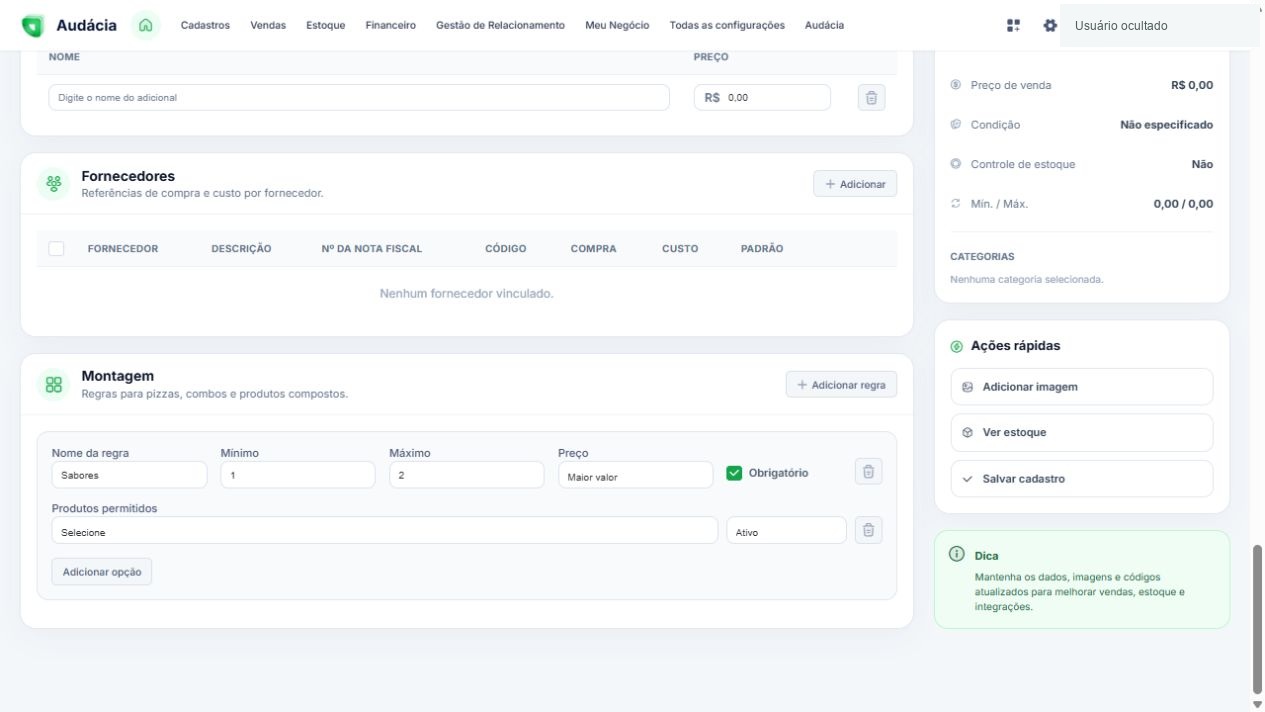
Task: Click the Nº DA NOTA FISCAL column header
Action: pyautogui.click(x=372, y=249)
